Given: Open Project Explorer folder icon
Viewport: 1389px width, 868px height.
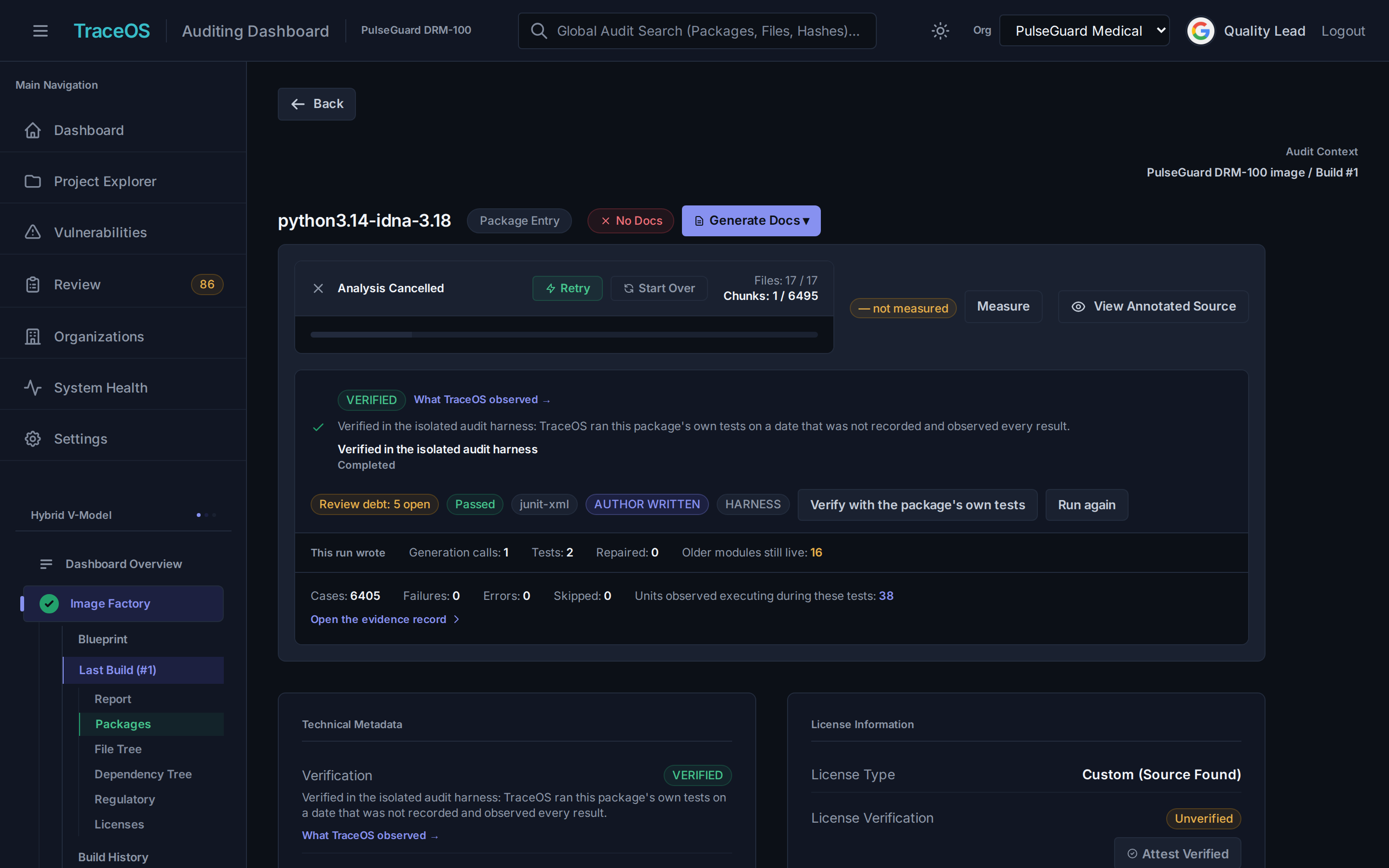Looking at the screenshot, I should pyautogui.click(x=33, y=181).
